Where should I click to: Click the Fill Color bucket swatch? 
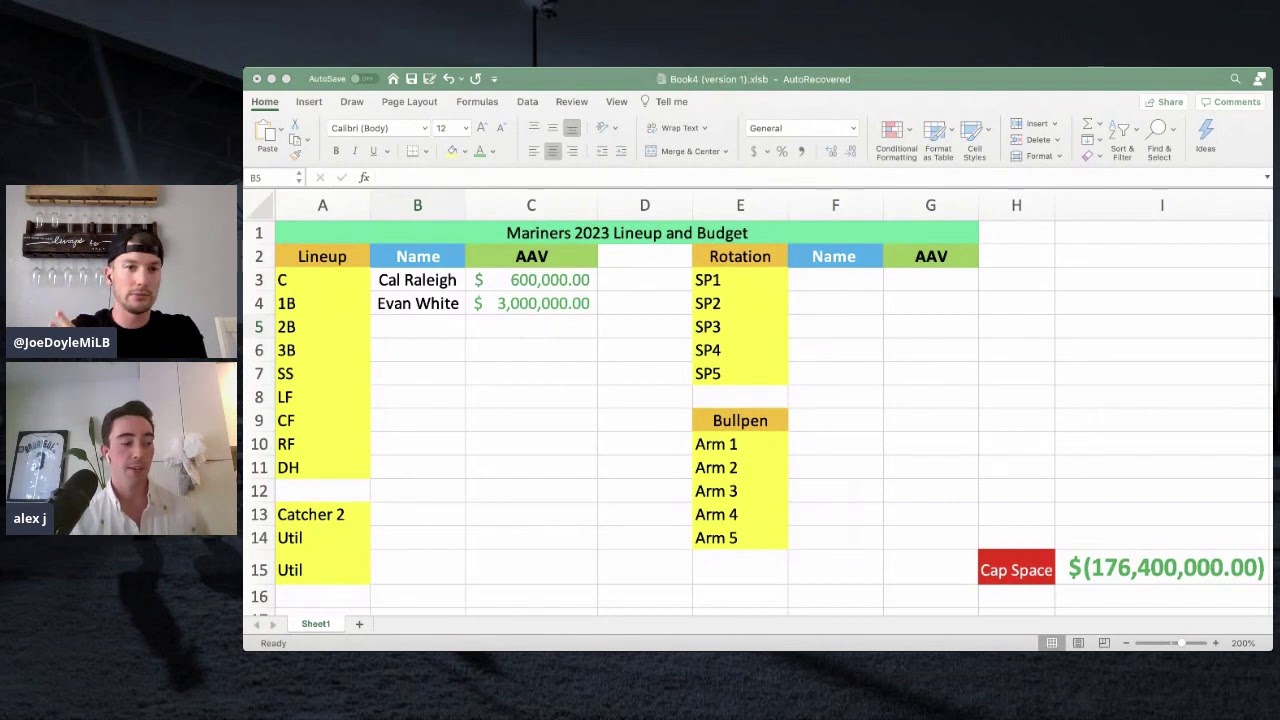pyautogui.click(x=452, y=151)
